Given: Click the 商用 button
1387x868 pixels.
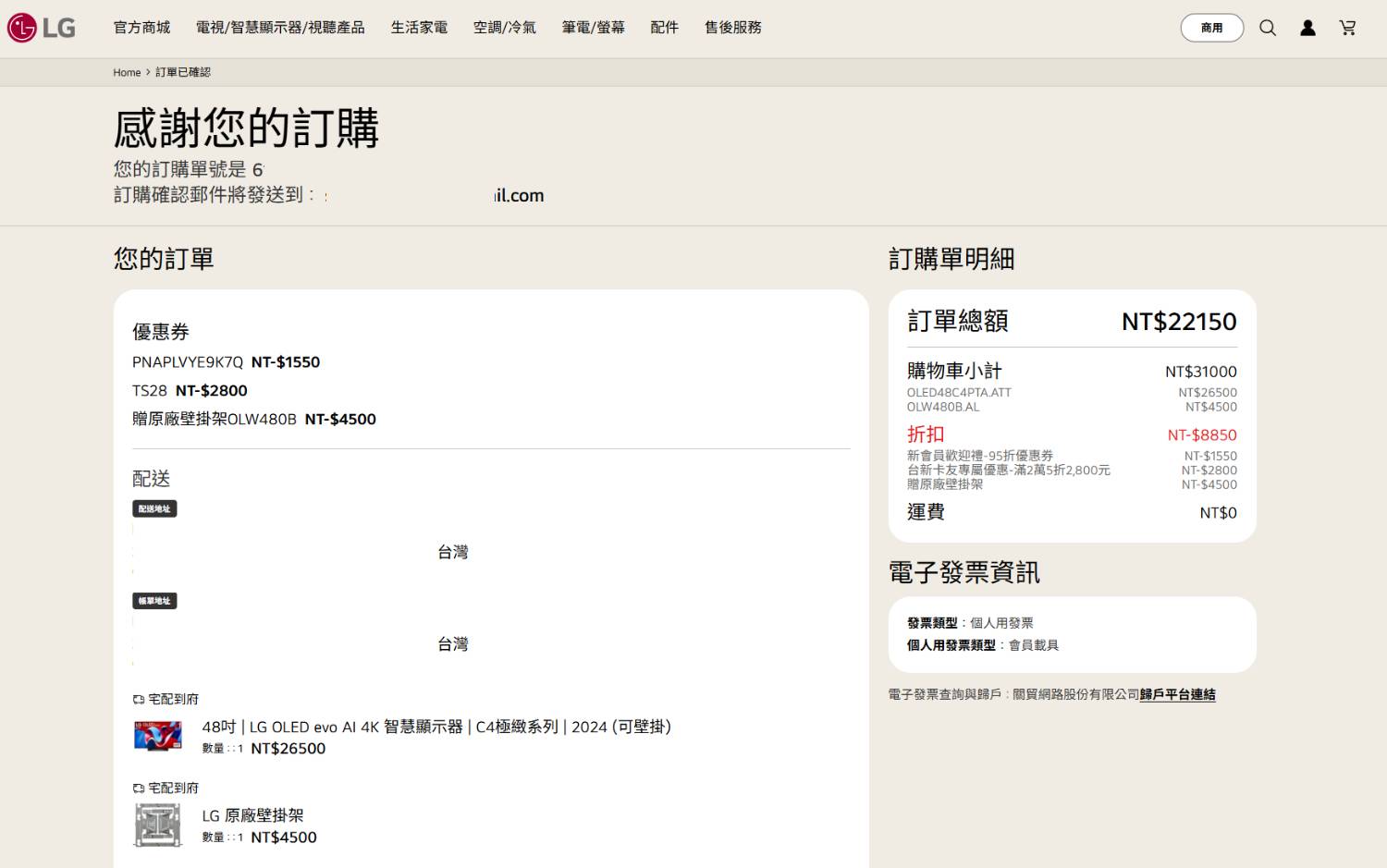Looking at the screenshot, I should [1211, 28].
